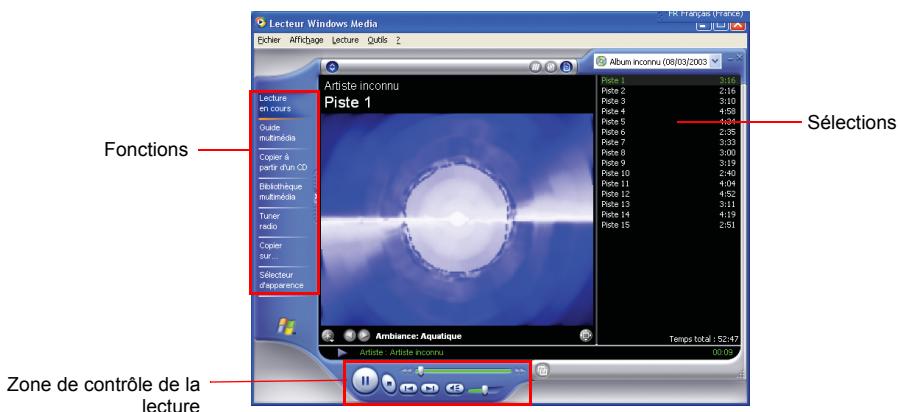Screen dimensions: 898x412
Task: Open the Fichier menu
Action: (x=268, y=39)
